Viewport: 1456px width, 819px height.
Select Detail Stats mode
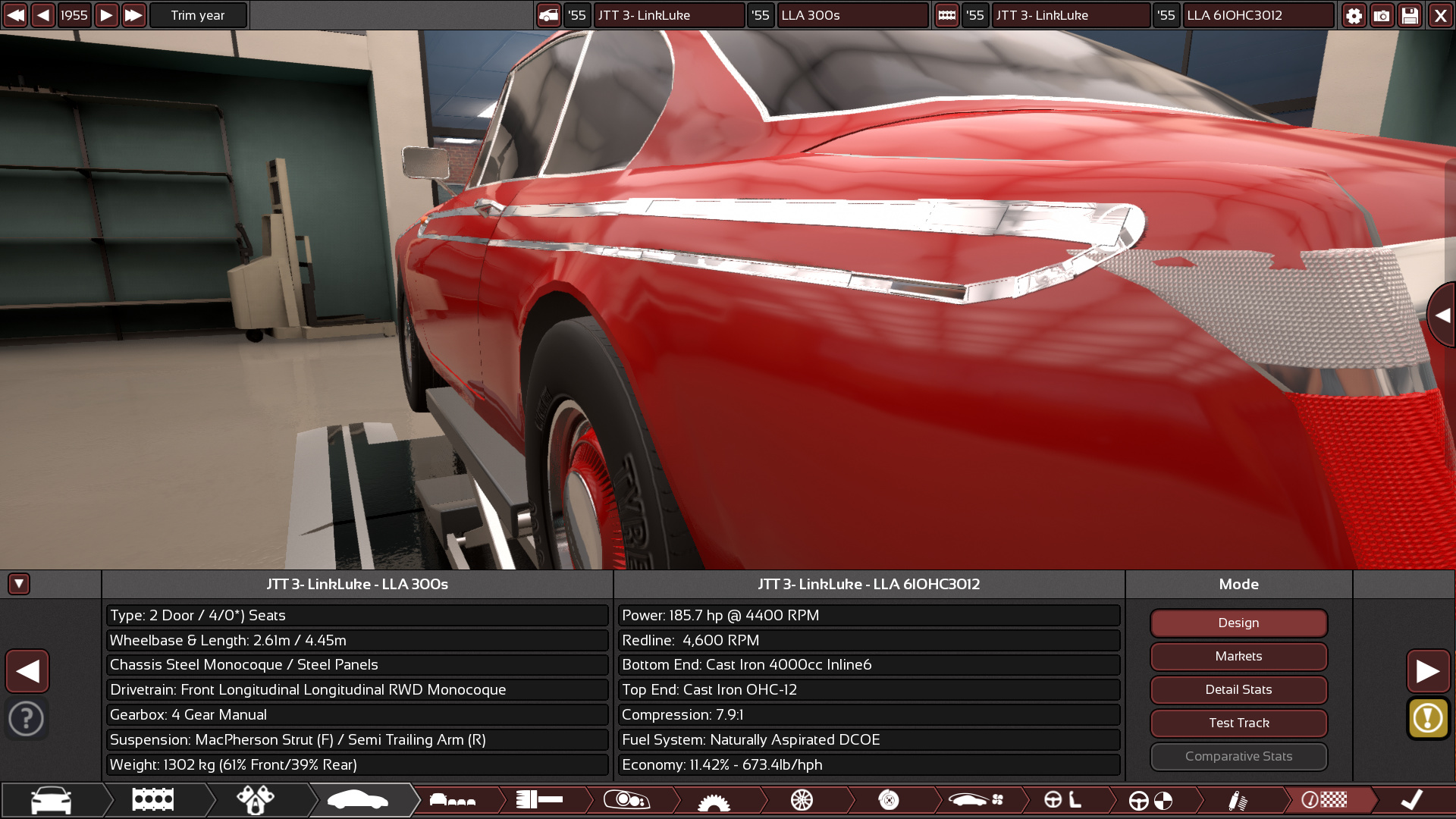click(1238, 689)
